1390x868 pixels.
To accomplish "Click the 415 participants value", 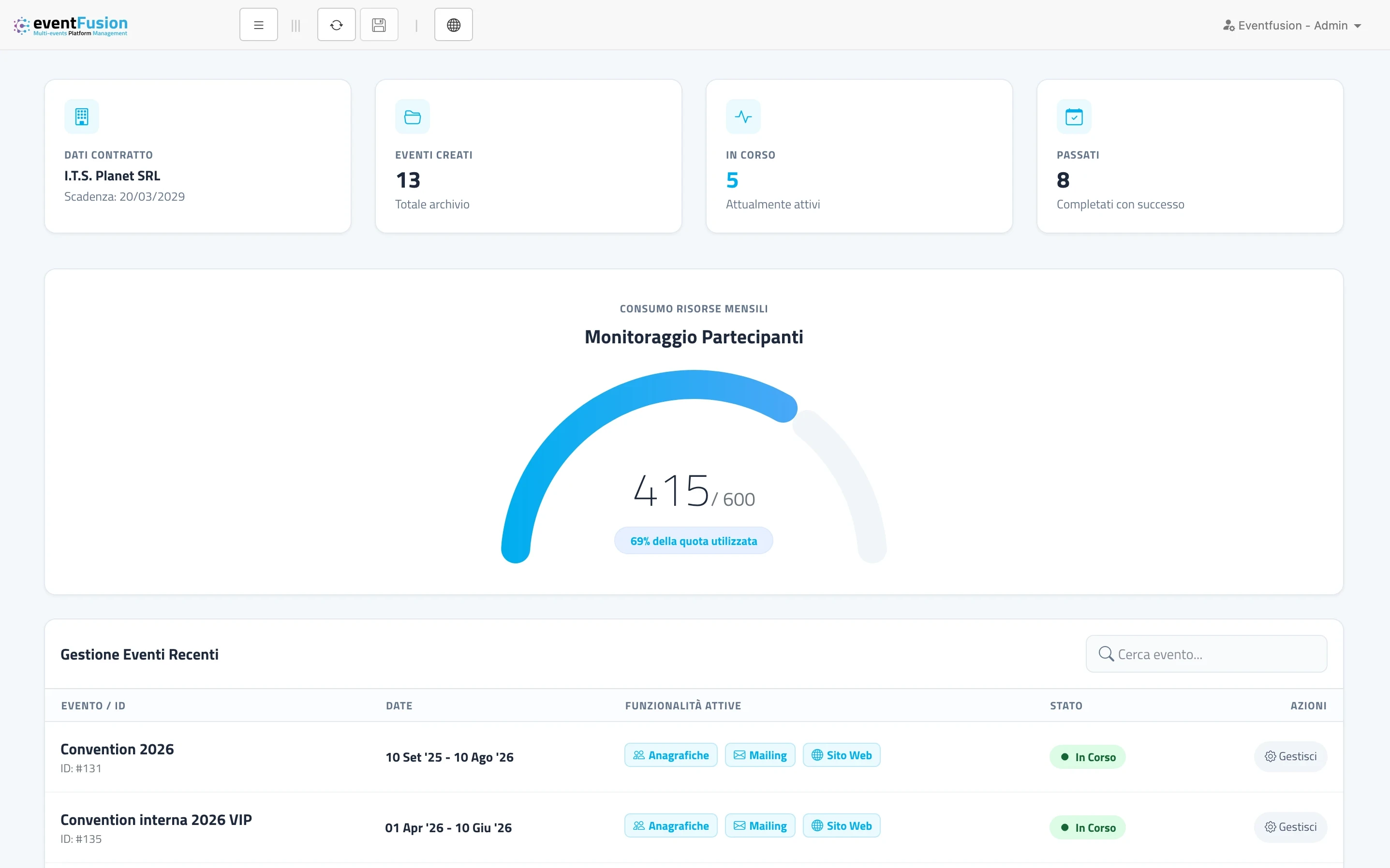I will [671, 491].
